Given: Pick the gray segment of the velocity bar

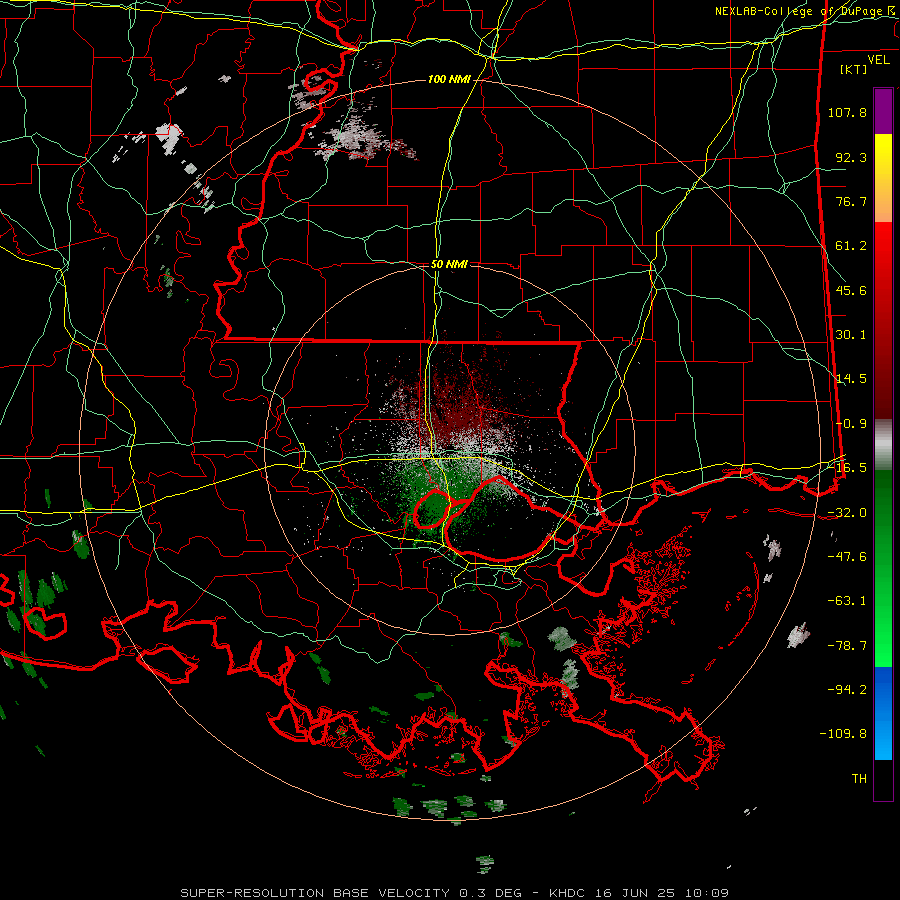Looking at the screenshot, I should click(883, 444).
